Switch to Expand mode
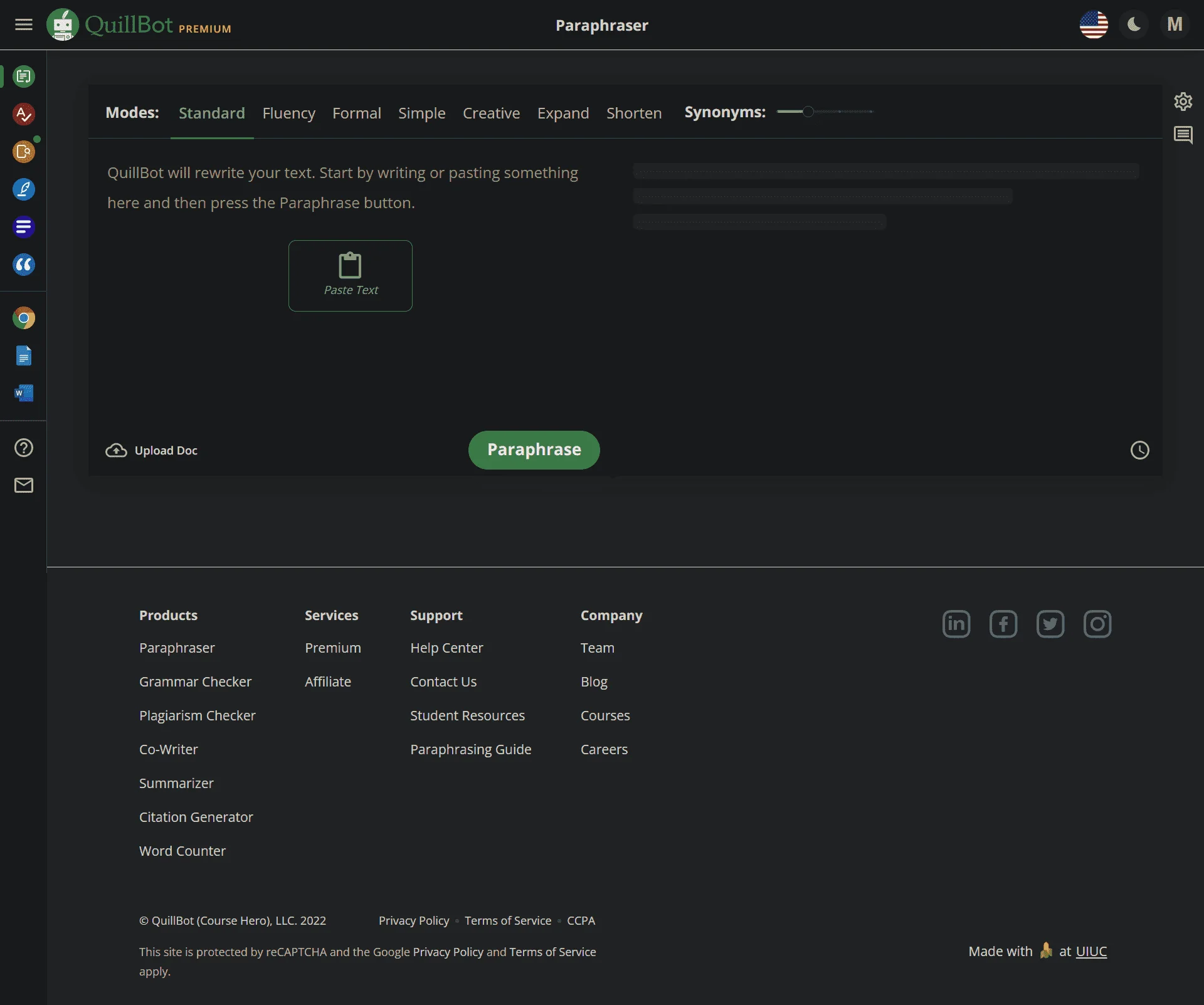 tap(563, 113)
